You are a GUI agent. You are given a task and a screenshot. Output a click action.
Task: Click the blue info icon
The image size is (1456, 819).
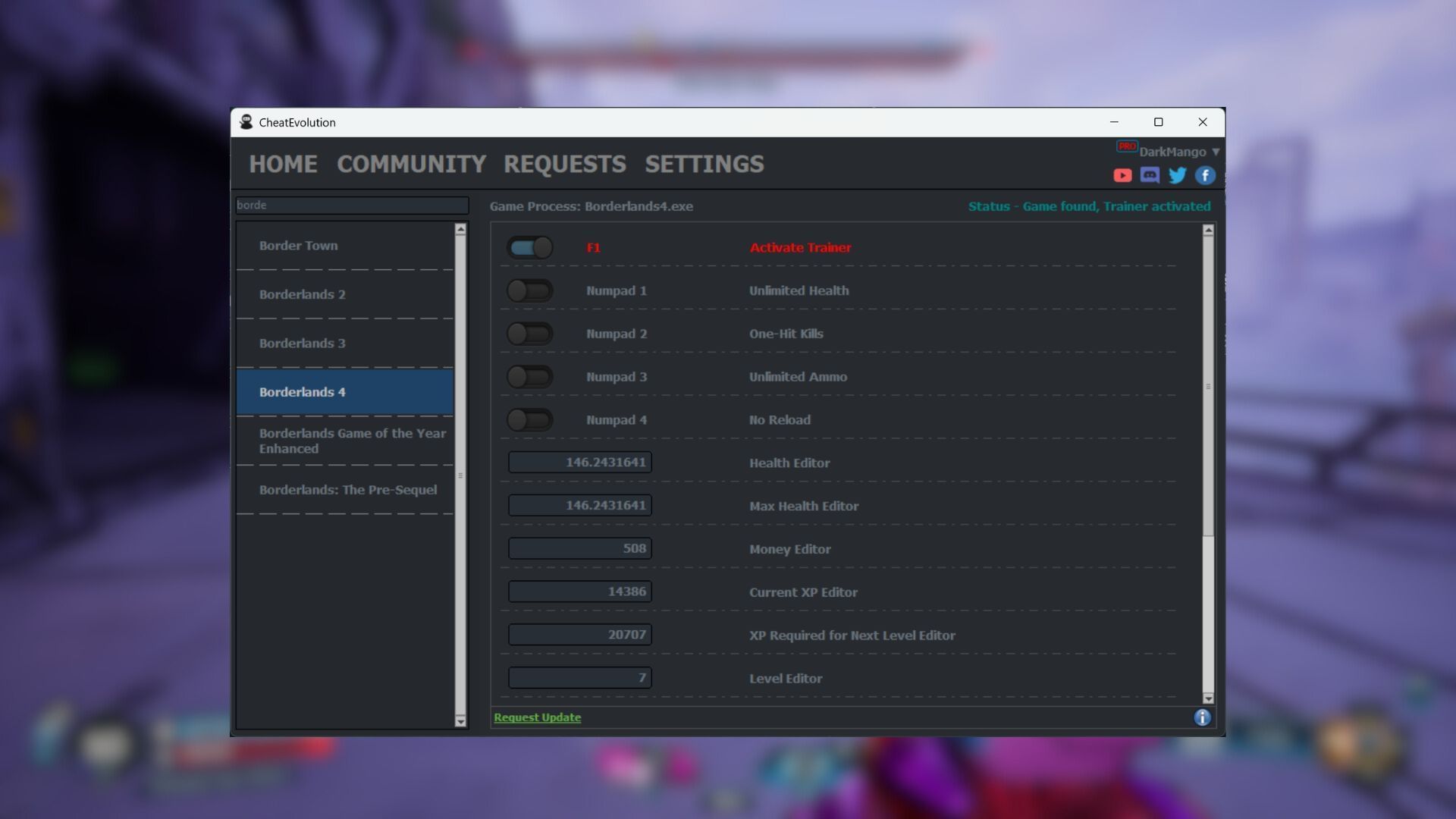[x=1202, y=717]
